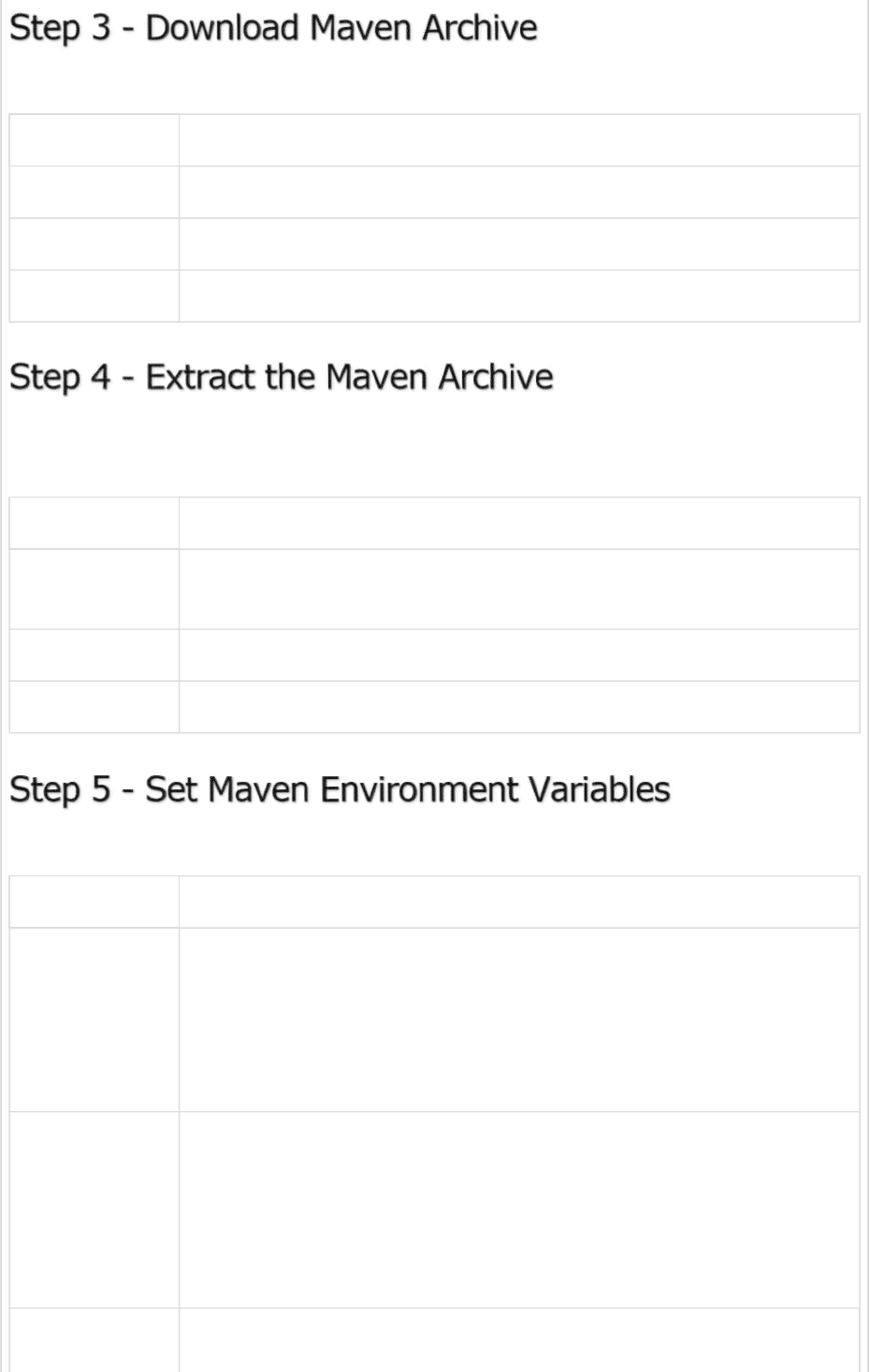Click top-left header cell of Step 3 table
The width and height of the screenshot is (869, 1372).
coord(94,140)
